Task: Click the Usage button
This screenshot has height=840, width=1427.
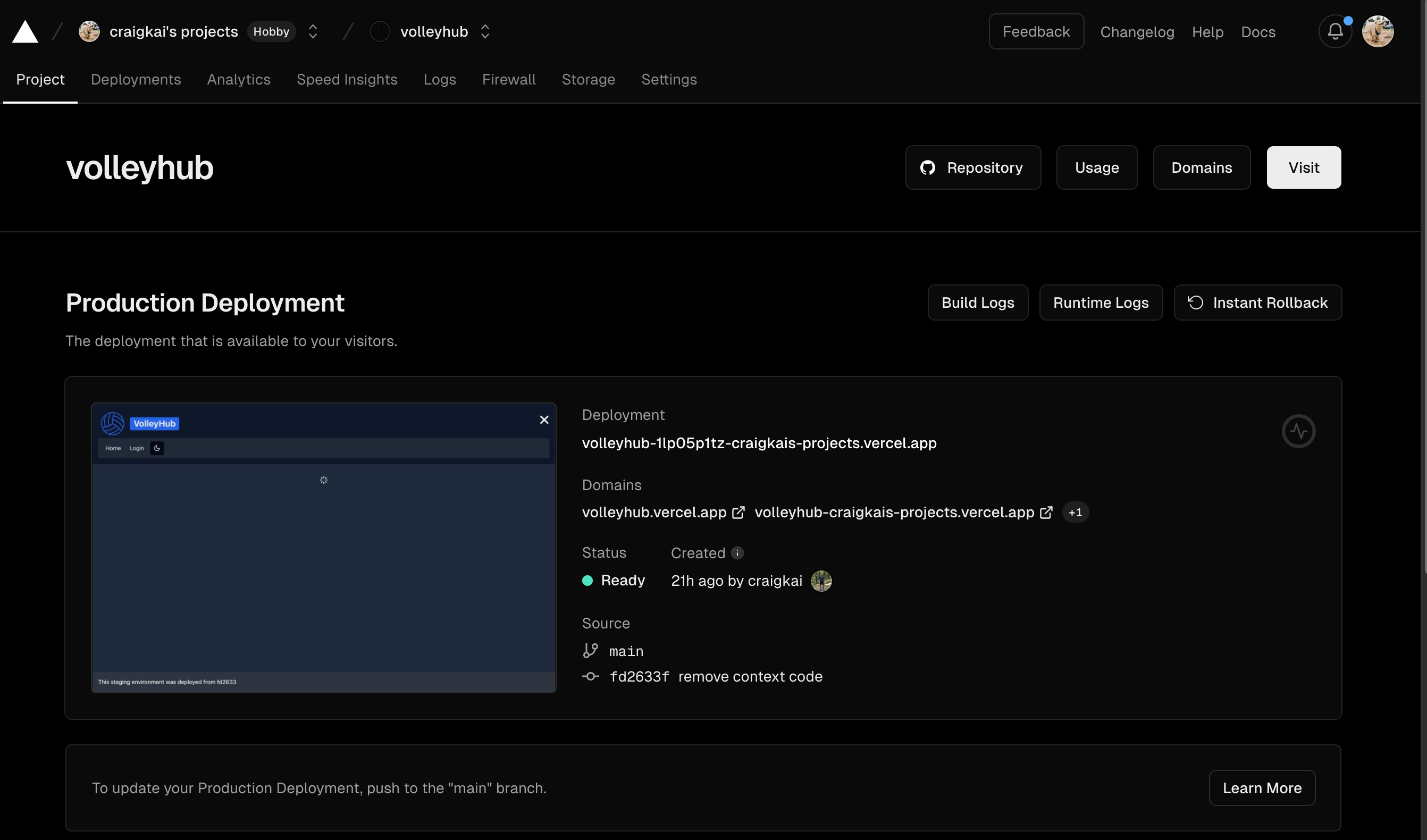Action: 1097,167
